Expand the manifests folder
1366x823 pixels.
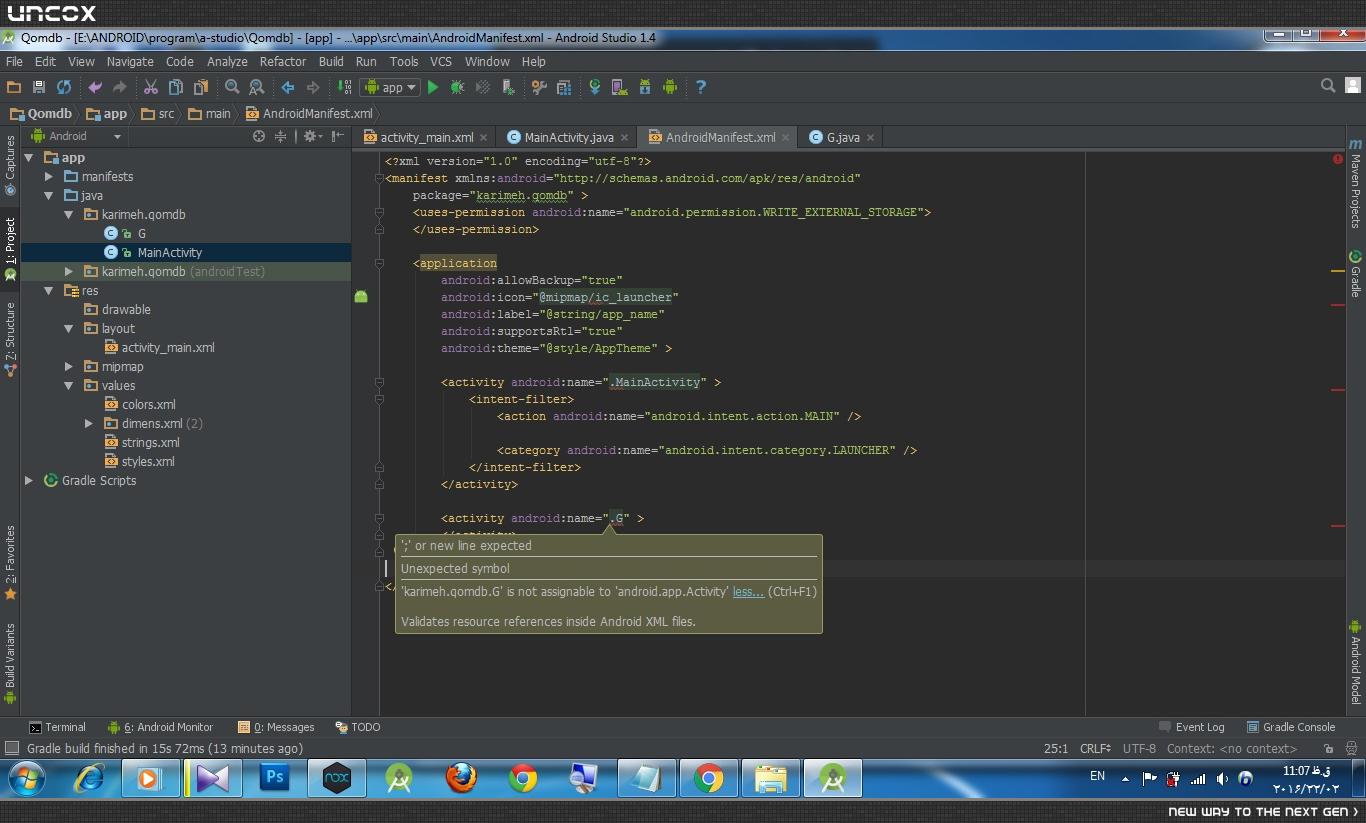click(x=49, y=177)
